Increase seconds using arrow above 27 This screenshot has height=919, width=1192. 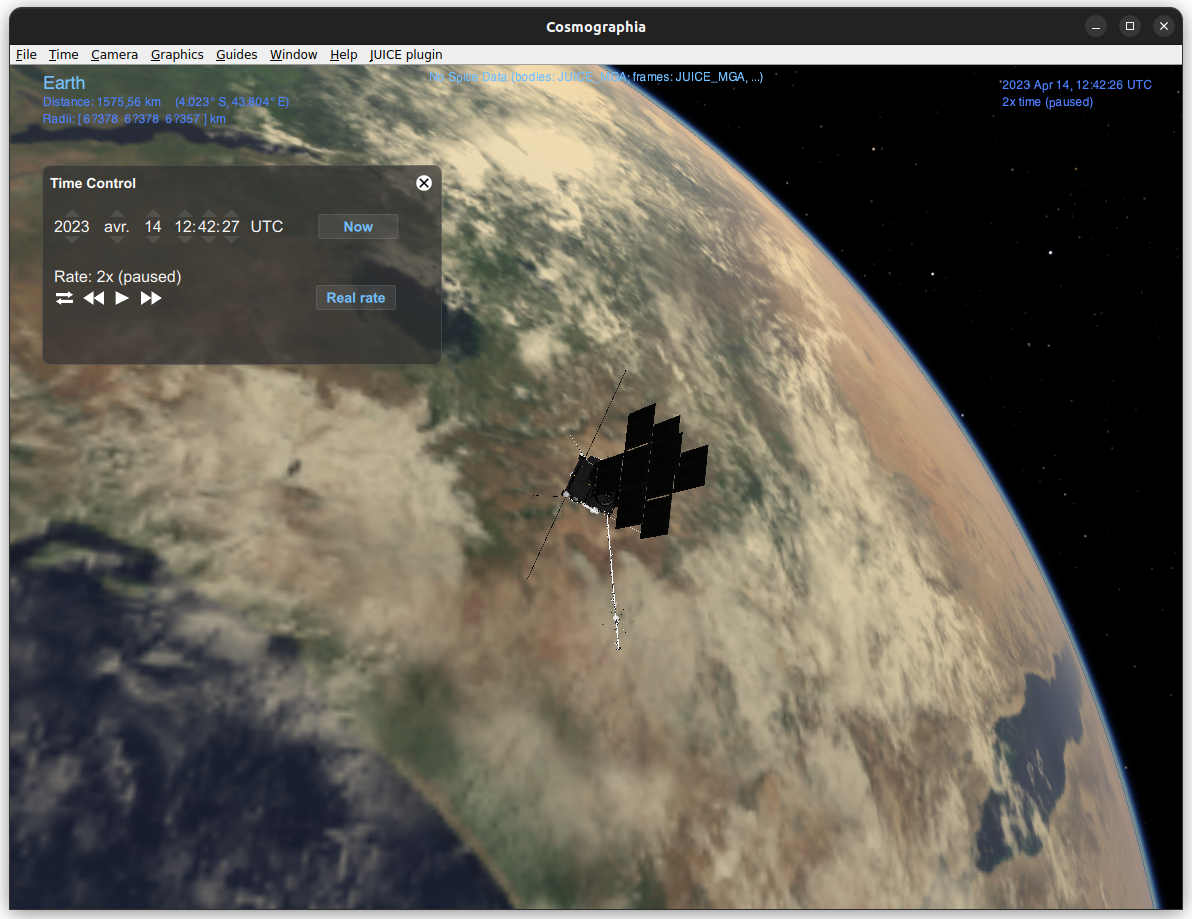coord(231,213)
